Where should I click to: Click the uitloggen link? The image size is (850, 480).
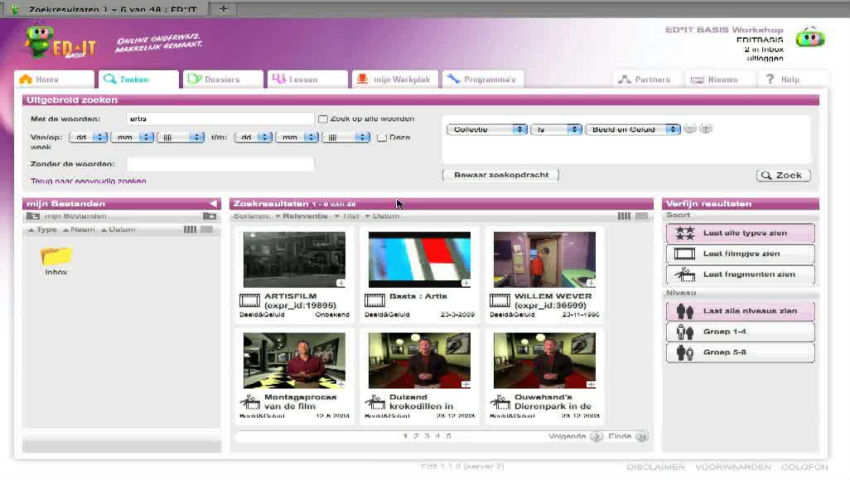pyautogui.click(x=765, y=58)
